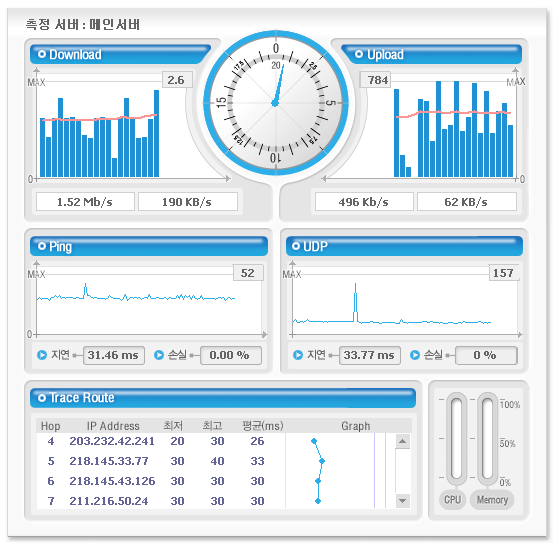Click the UDP loss play icon
The height and width of the screenshot is (547, 554).
415,355
